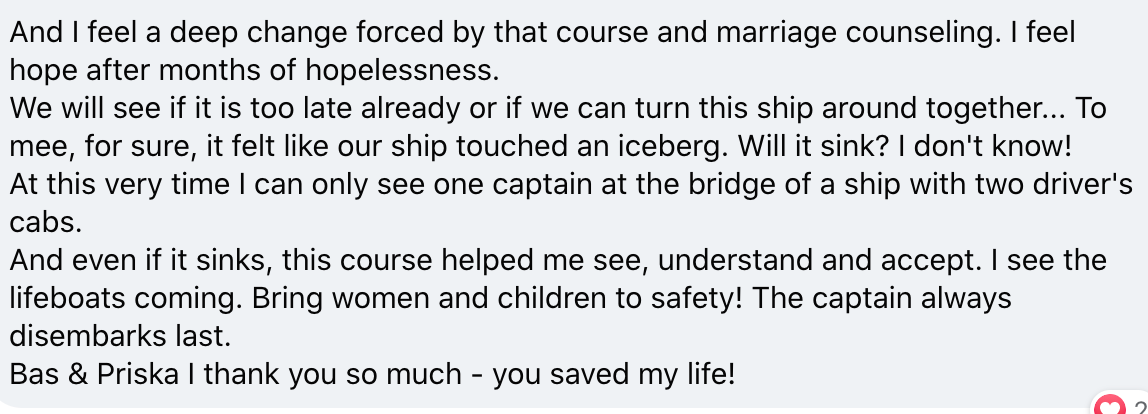
Task: Open the red heart love reaction icon
Action: pyautogui.click(x=1111, y=406)
